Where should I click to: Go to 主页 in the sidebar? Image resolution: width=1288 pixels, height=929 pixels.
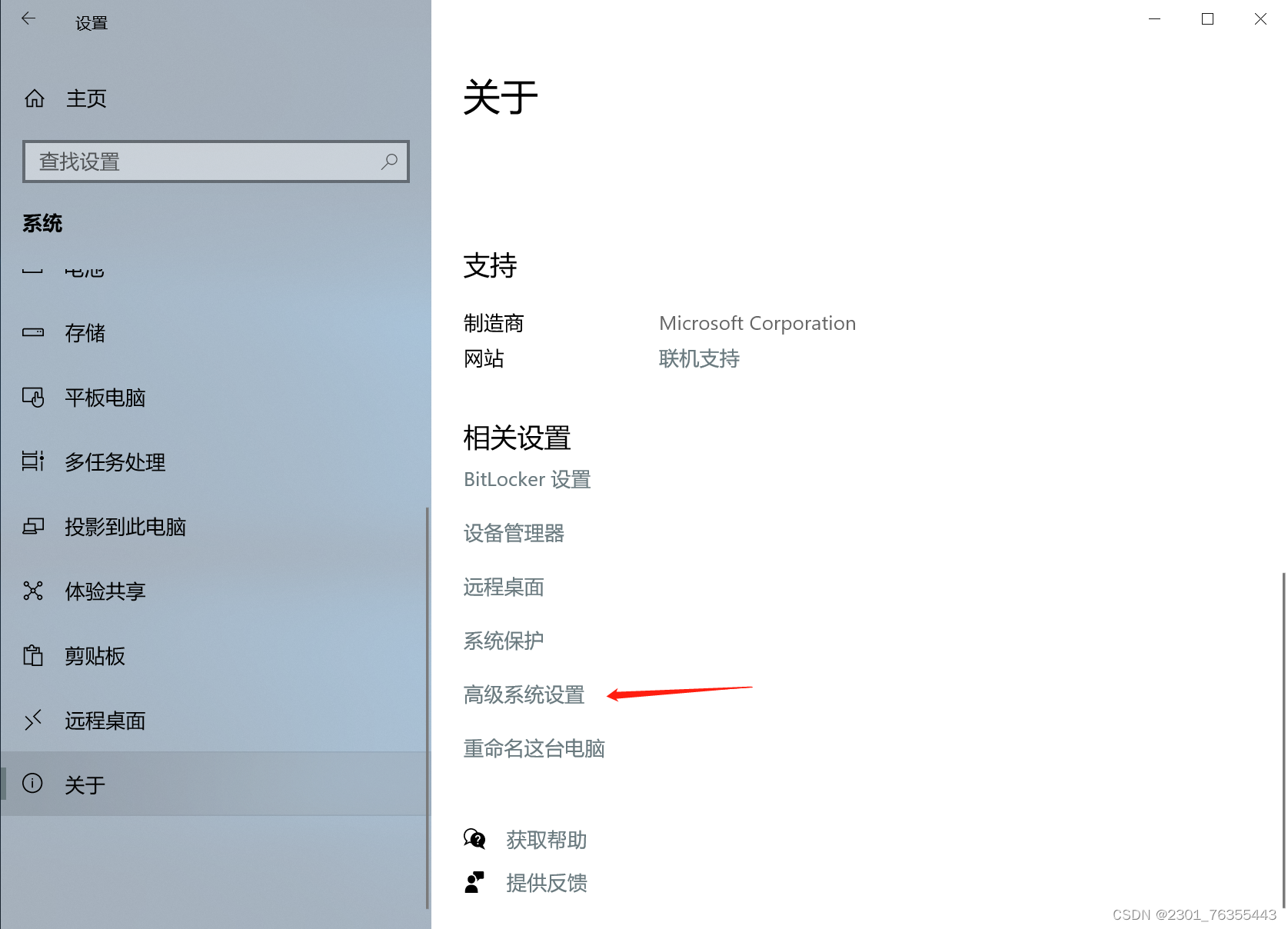pos(86,98)
